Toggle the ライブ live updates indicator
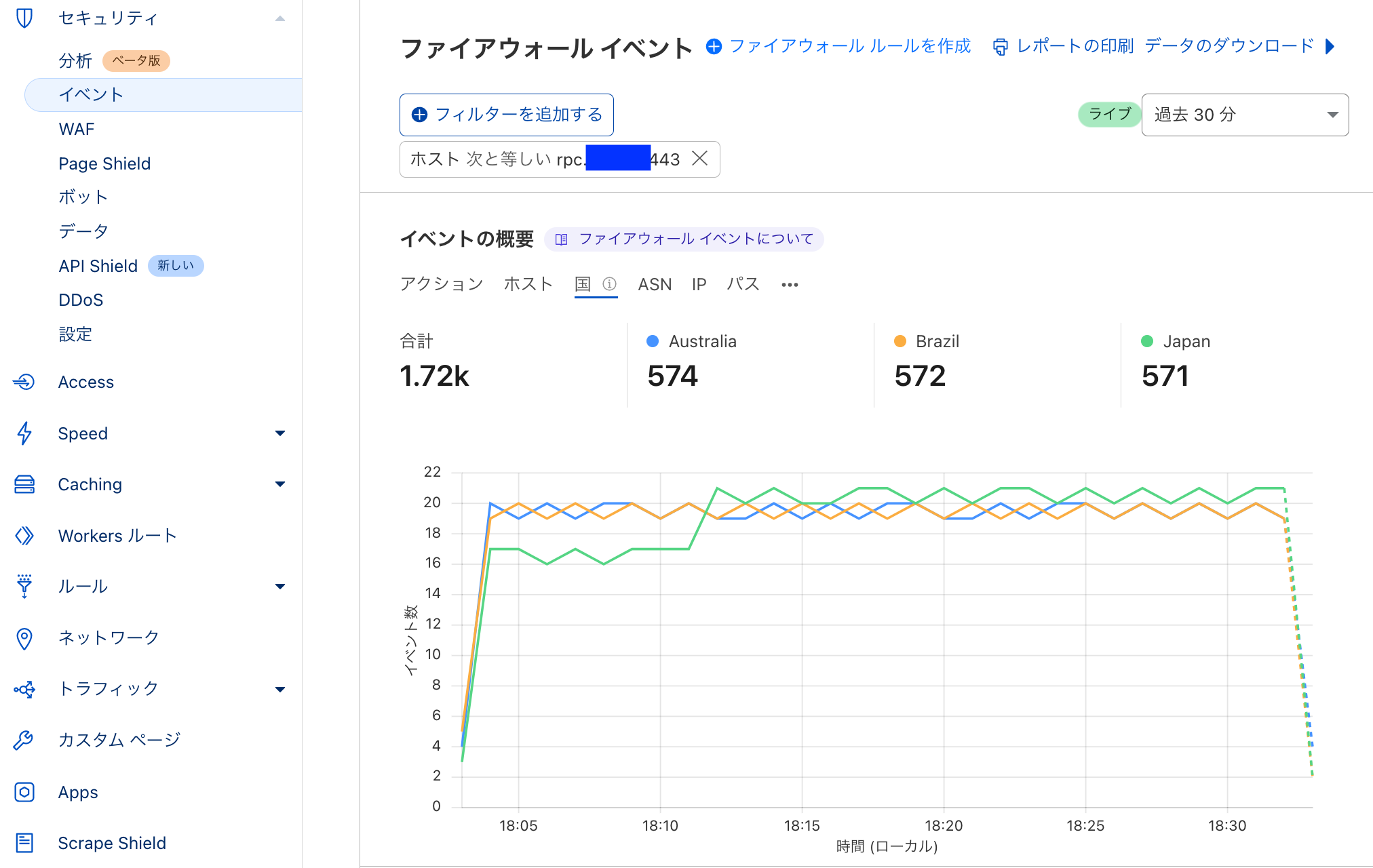1373x868 pixels. (1108, 115)
